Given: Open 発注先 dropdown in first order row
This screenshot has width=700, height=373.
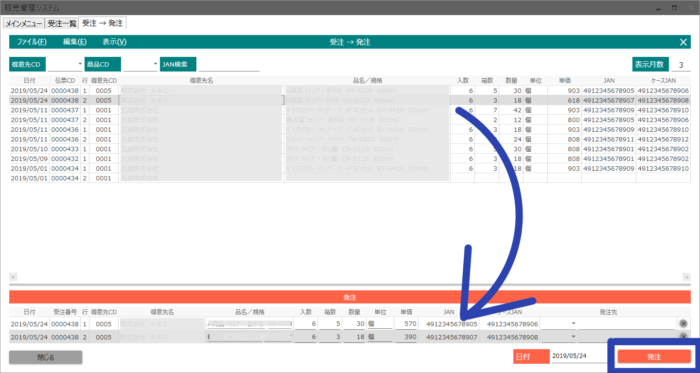Looking at the screenshot, I should (x=573, y=323).
